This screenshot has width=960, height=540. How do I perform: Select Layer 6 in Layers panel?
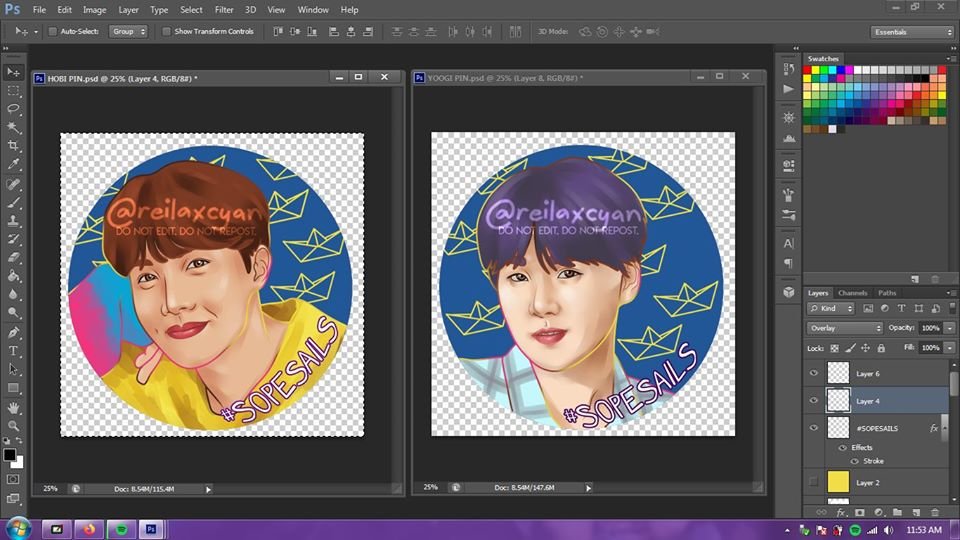point(876,373)
